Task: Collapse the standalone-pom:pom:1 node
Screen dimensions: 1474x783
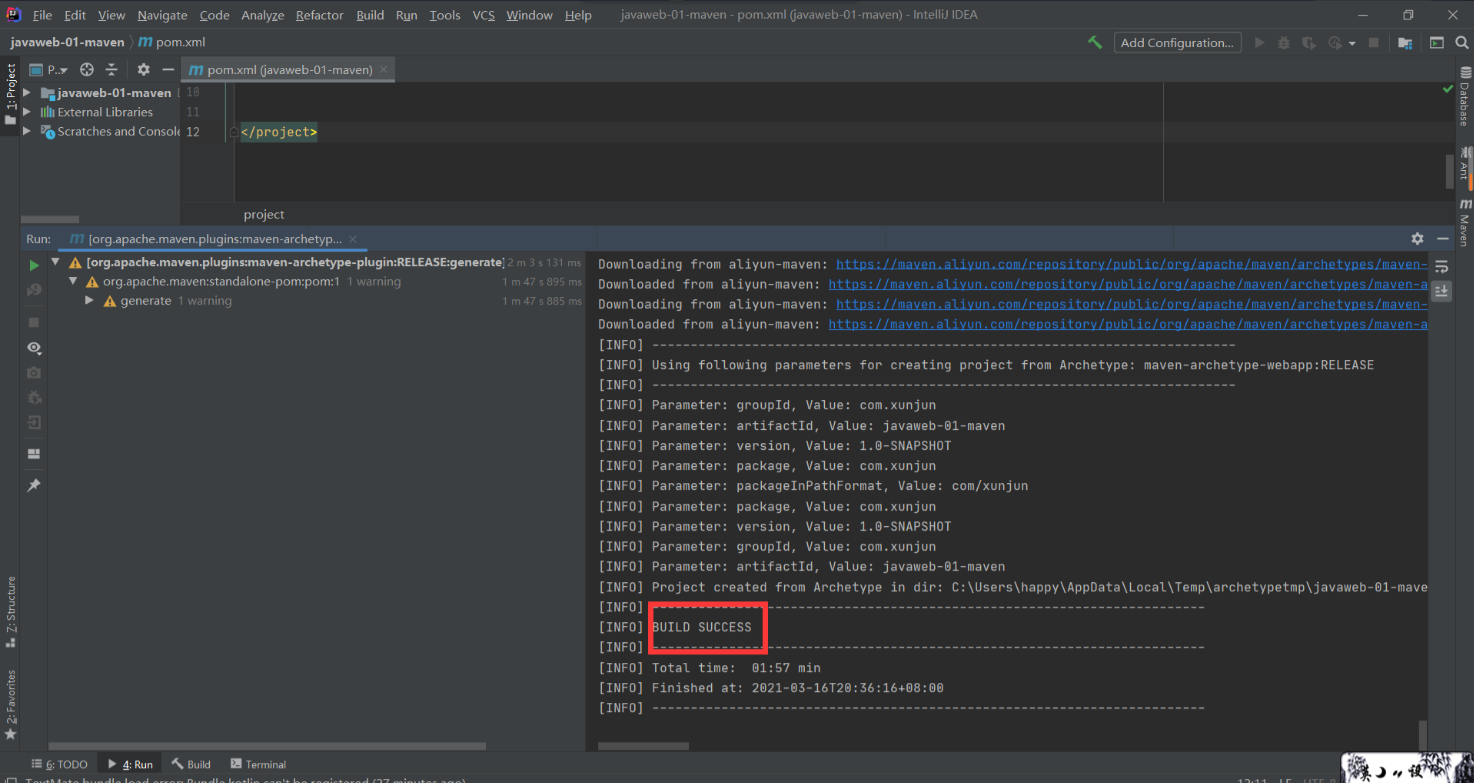Action: (74, 282)
